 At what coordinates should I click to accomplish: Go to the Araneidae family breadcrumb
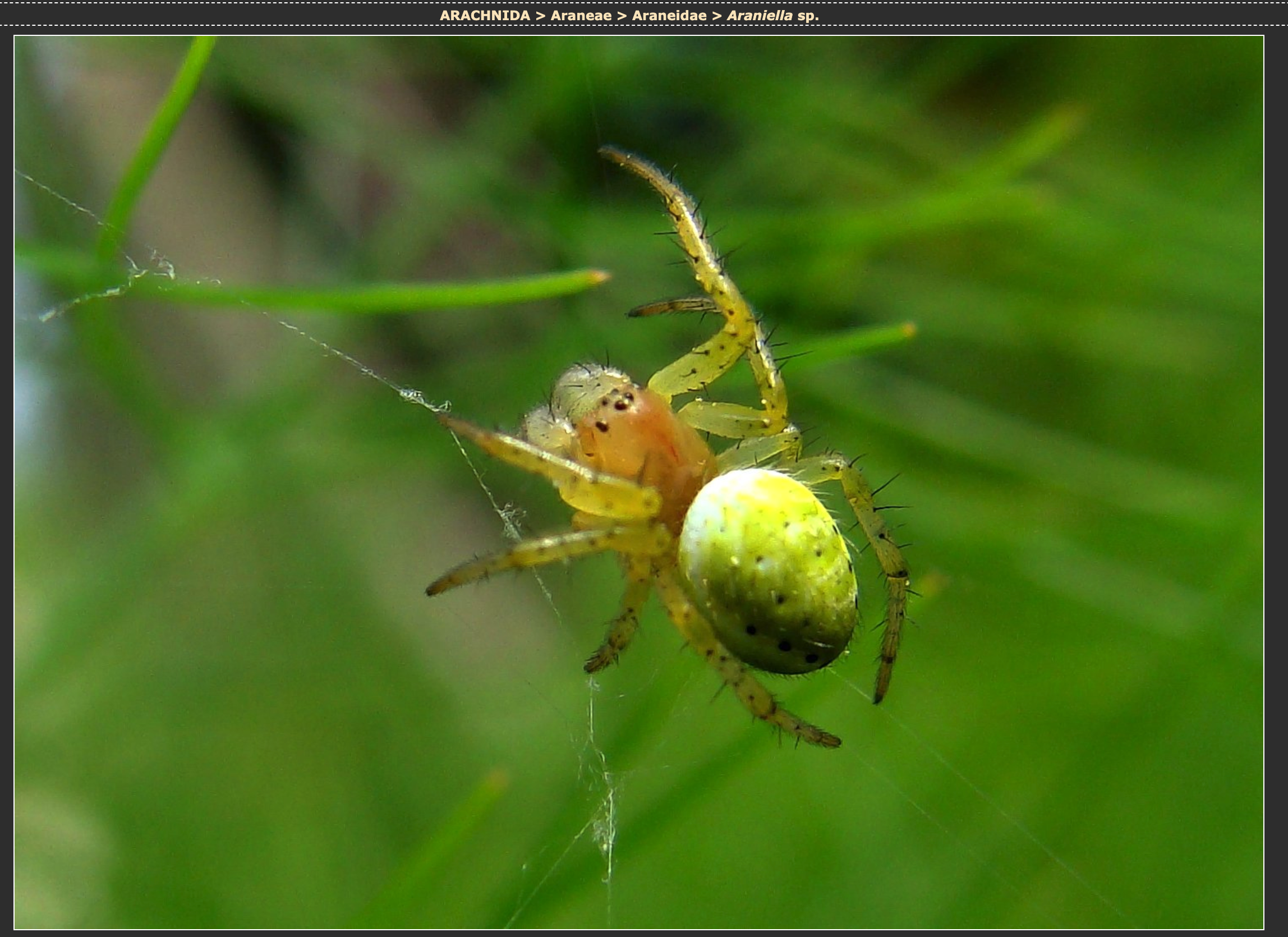coord(669,15)
